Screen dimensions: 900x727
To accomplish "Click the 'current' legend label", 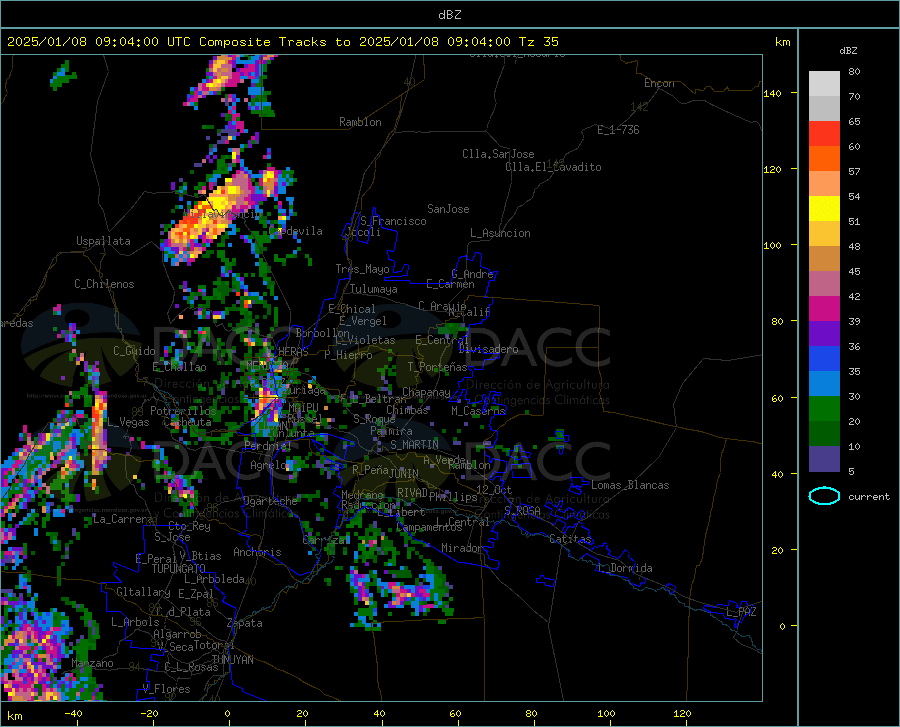I will coord(869,496).
